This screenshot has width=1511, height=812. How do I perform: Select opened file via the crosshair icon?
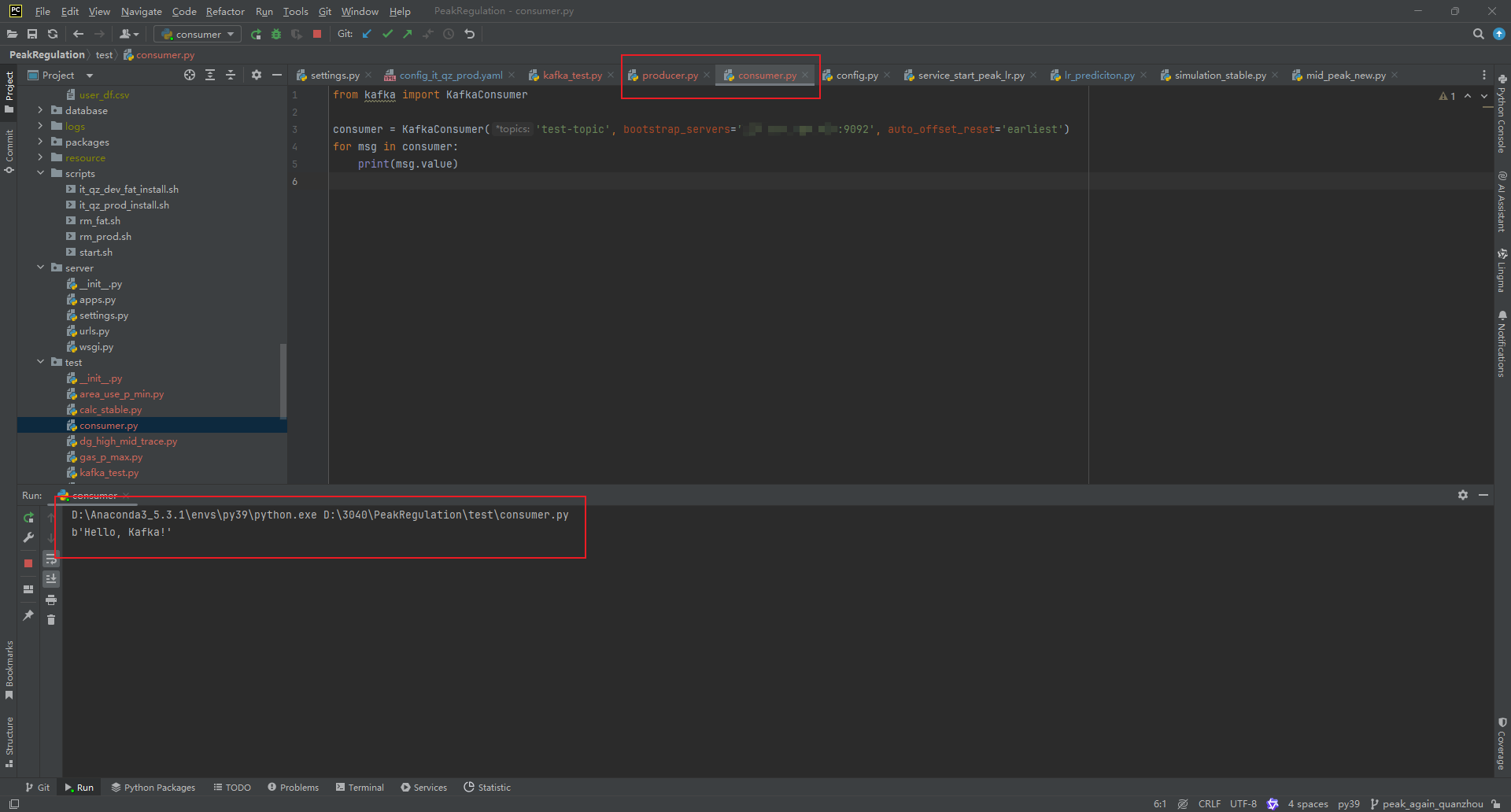tap(190, 75)
